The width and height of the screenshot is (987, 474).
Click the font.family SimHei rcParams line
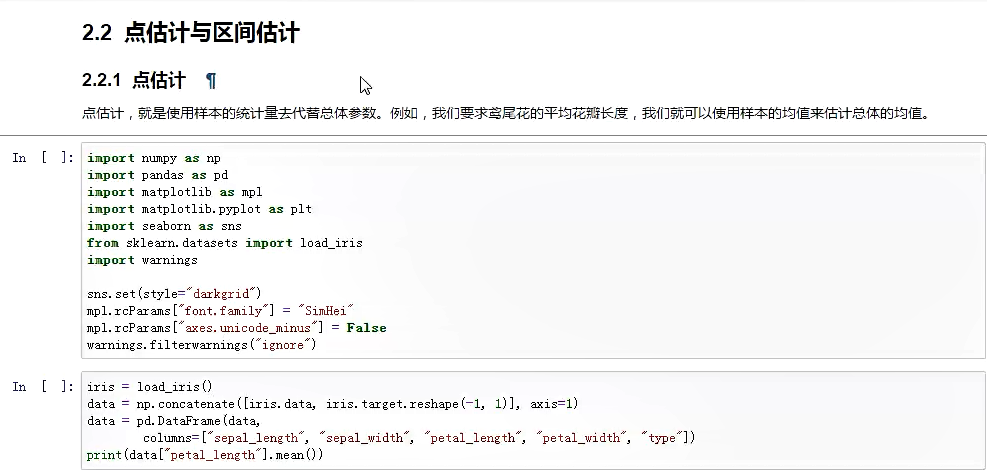coord(221,310)
